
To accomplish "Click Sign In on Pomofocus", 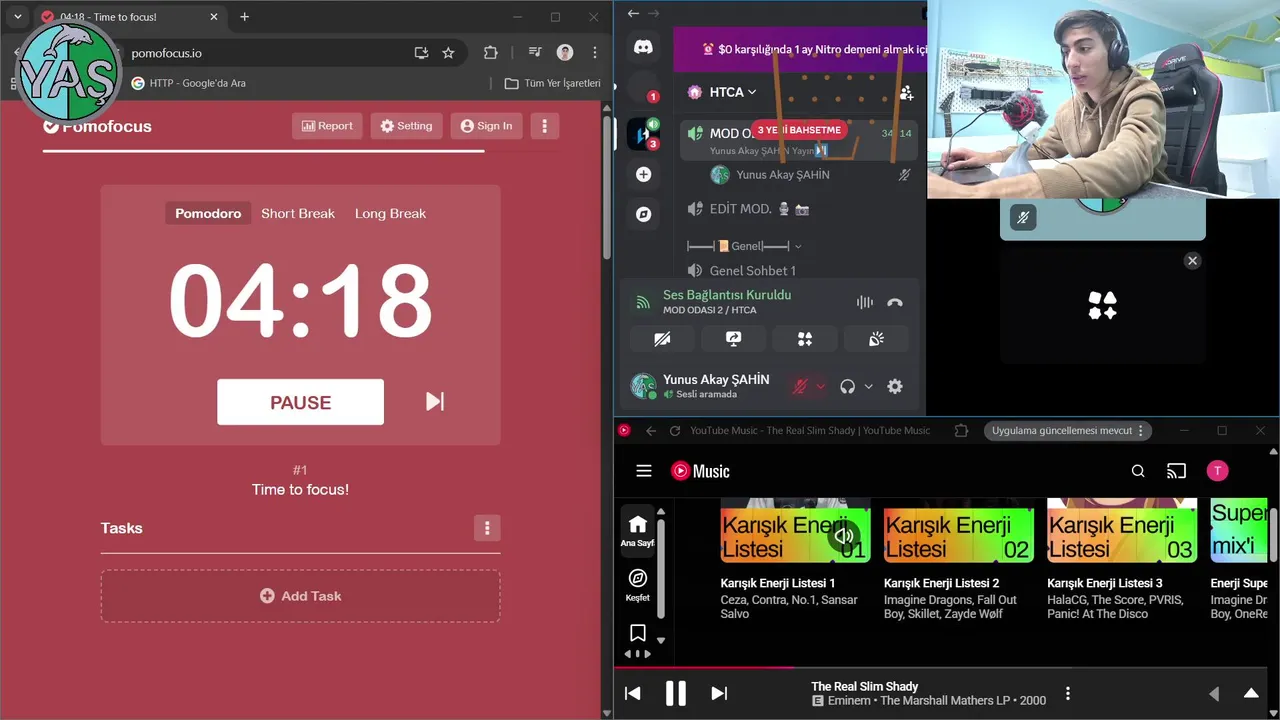I will [x=486, y=126].
